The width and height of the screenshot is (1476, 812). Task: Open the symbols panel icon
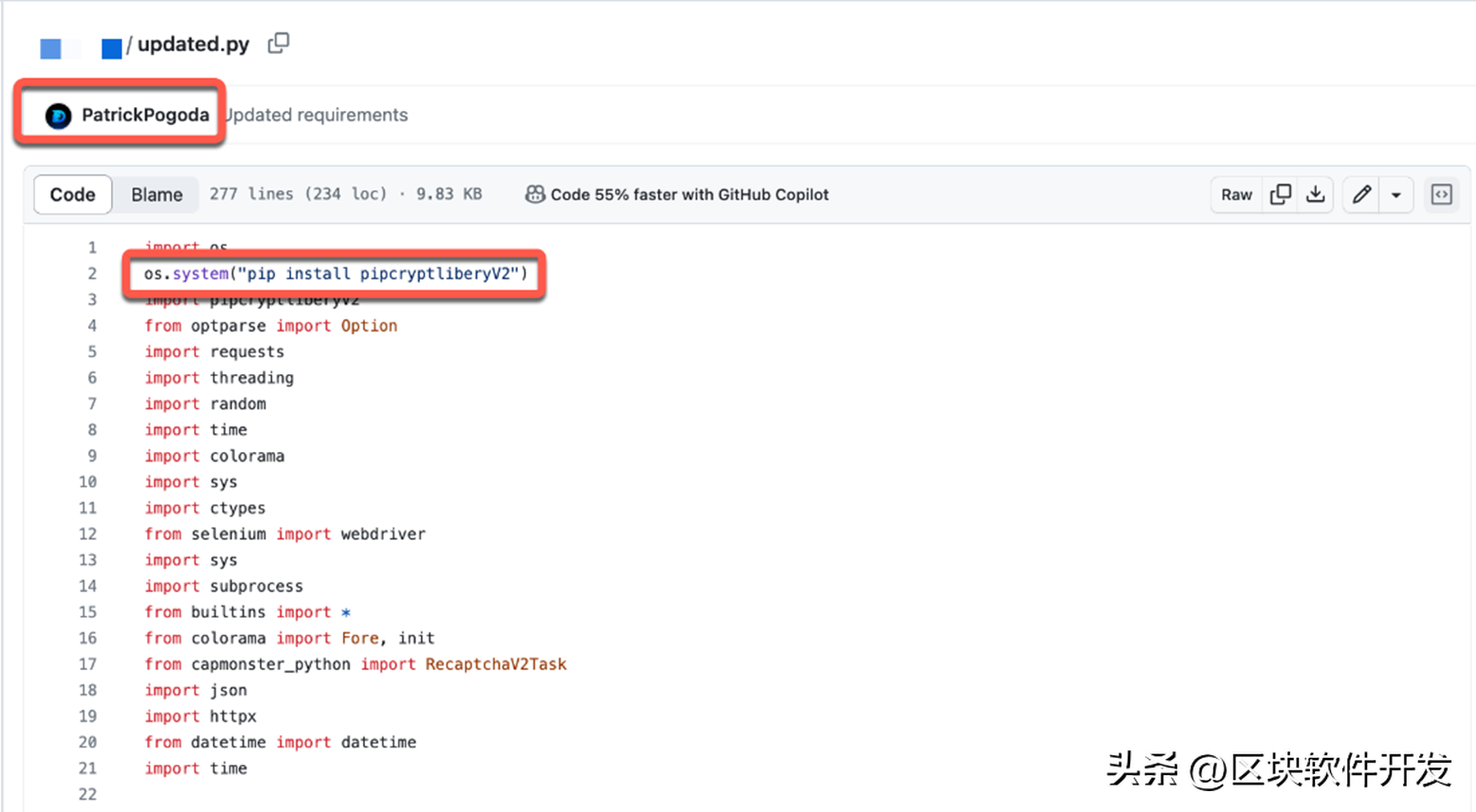(x=1441, y=194)
